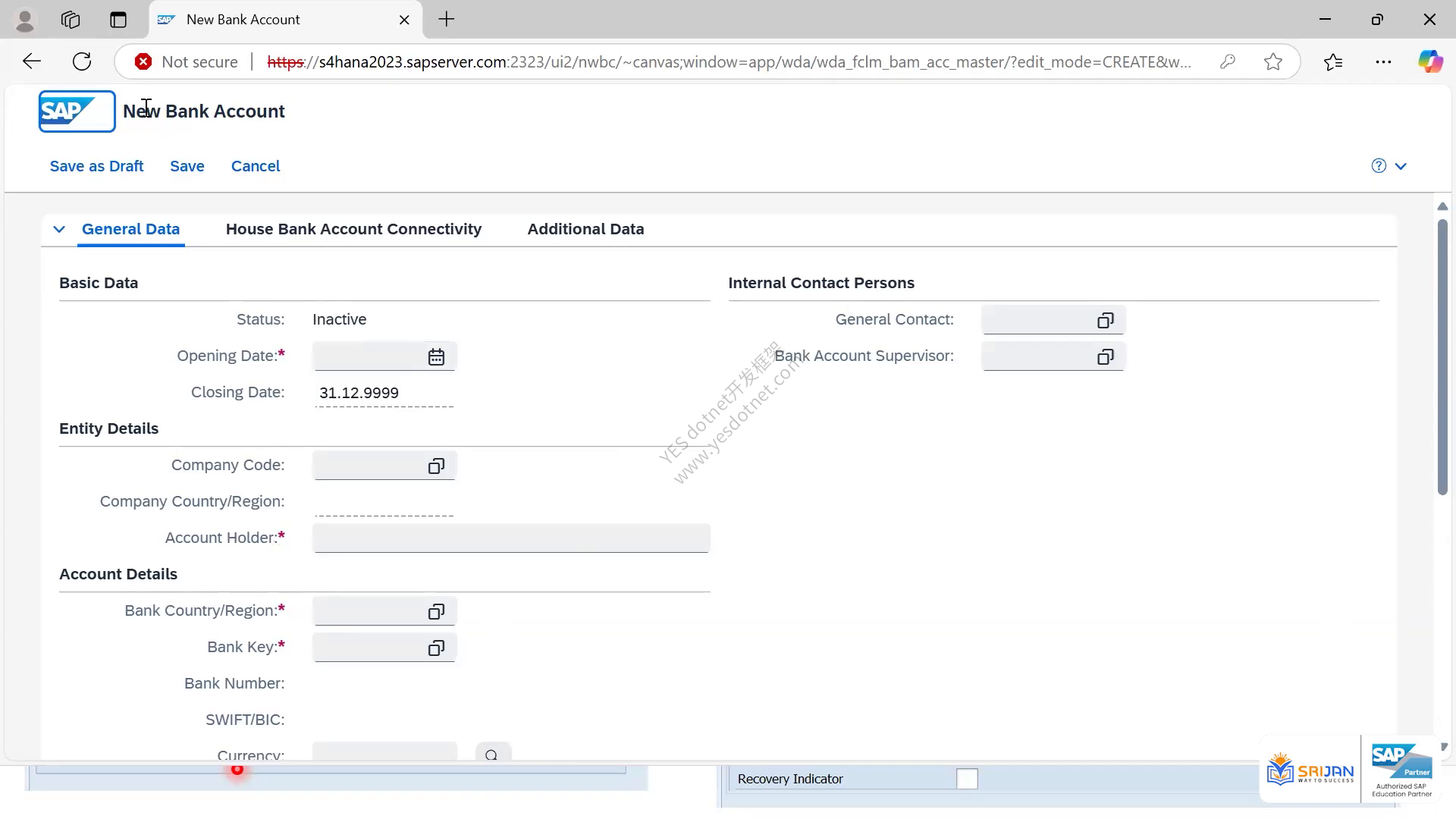Switch to House Bank Account Connectivity tab

353,229
